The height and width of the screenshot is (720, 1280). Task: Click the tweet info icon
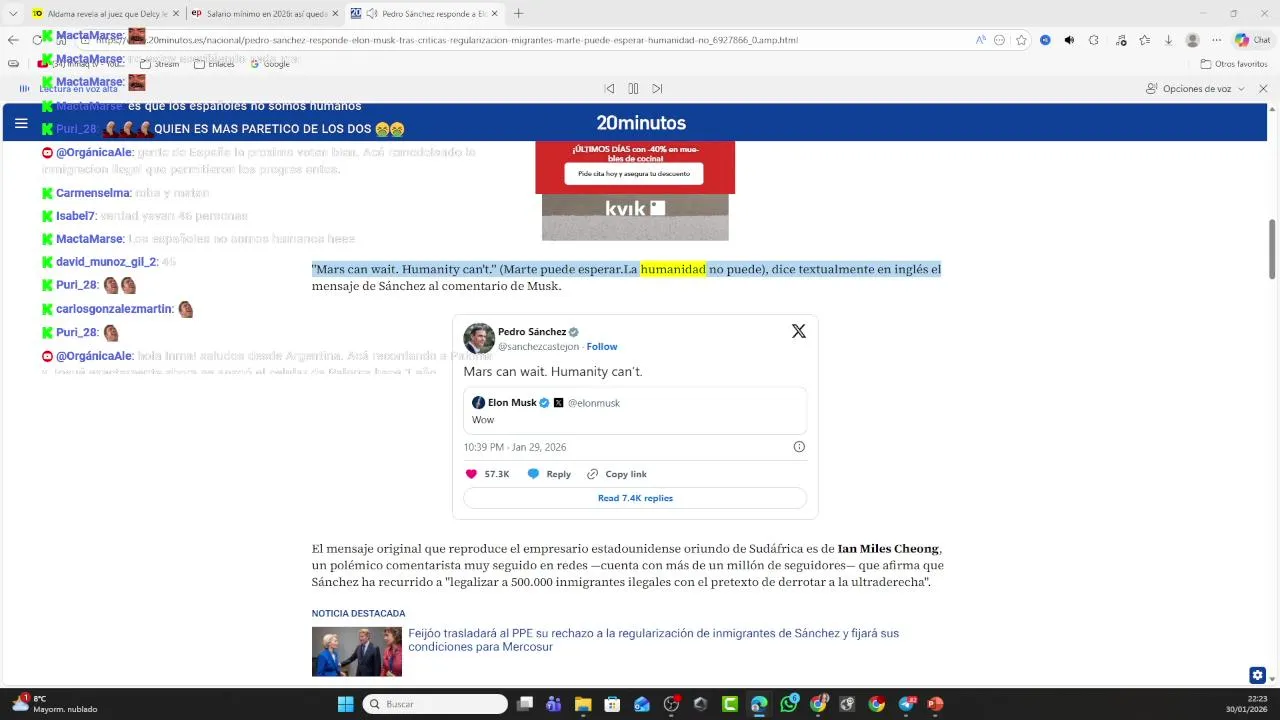point(799,447)
